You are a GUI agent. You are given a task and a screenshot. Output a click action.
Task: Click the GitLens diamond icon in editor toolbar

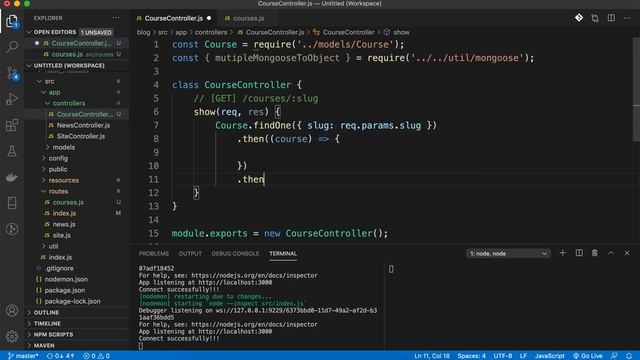579,18
